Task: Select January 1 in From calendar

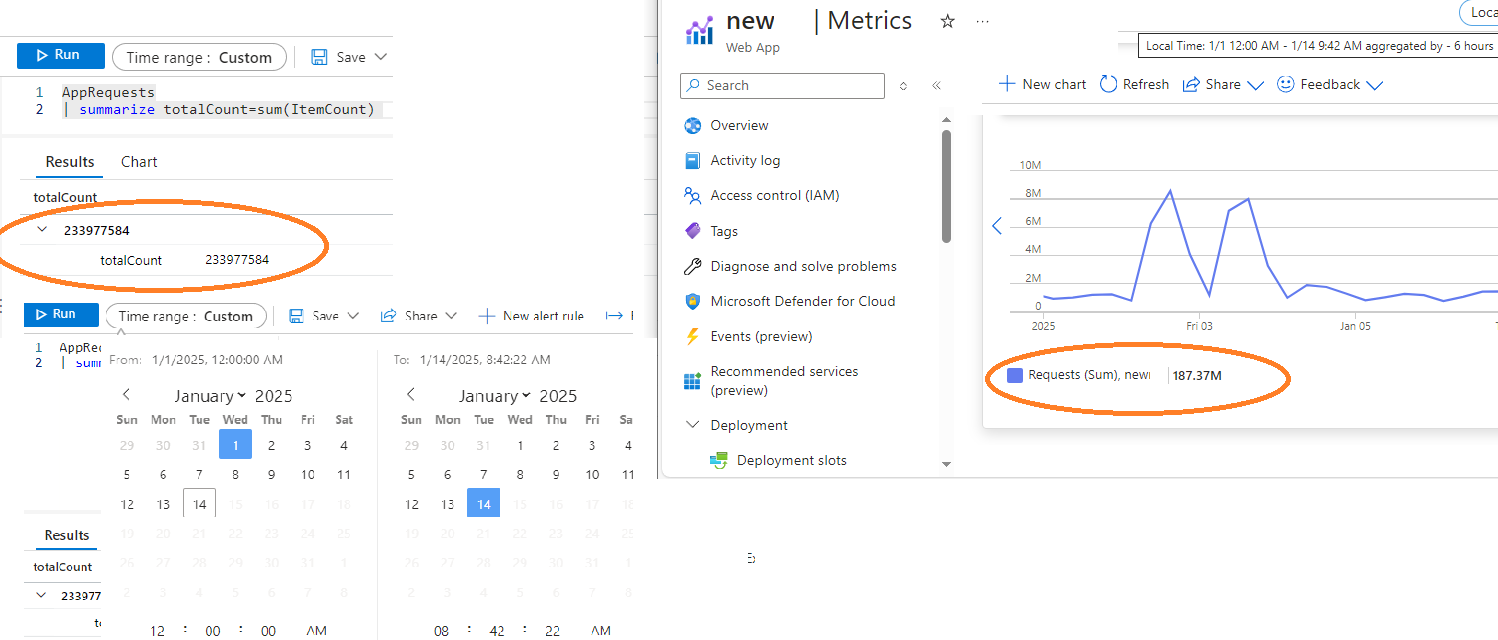Action: pyautogui.click(x=235, y=446)
